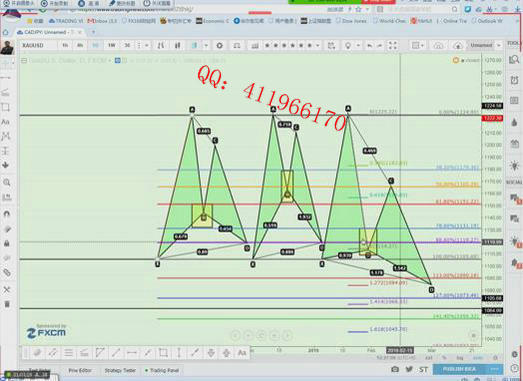
Task: Toggle lock all drawings padlock
Action: coord(6,244)
